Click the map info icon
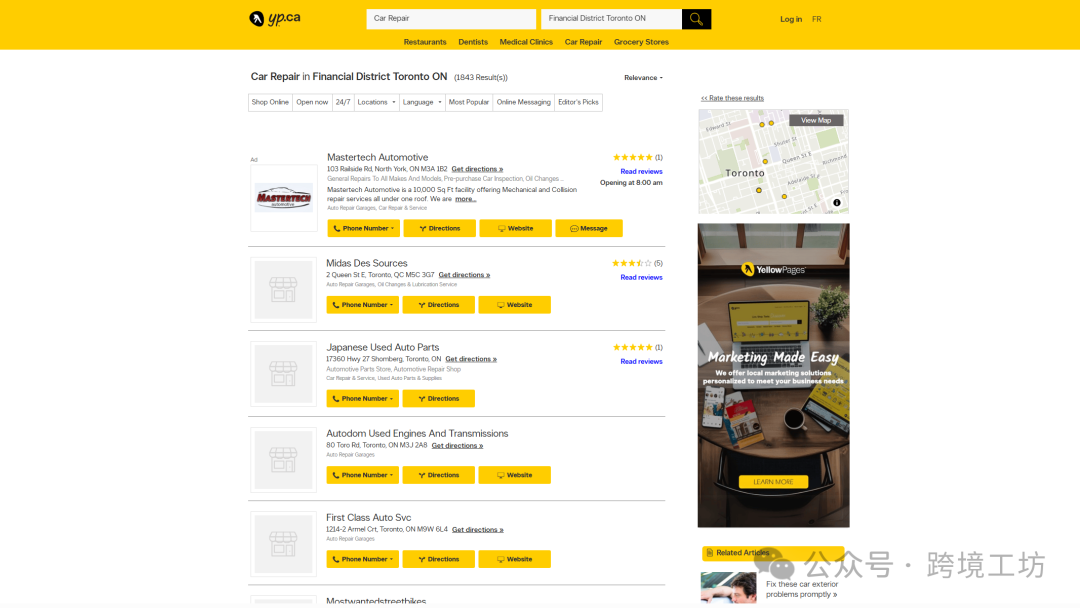Image resolution: width=1080 pixels, height=608 pixels. [x=837, y=203]
